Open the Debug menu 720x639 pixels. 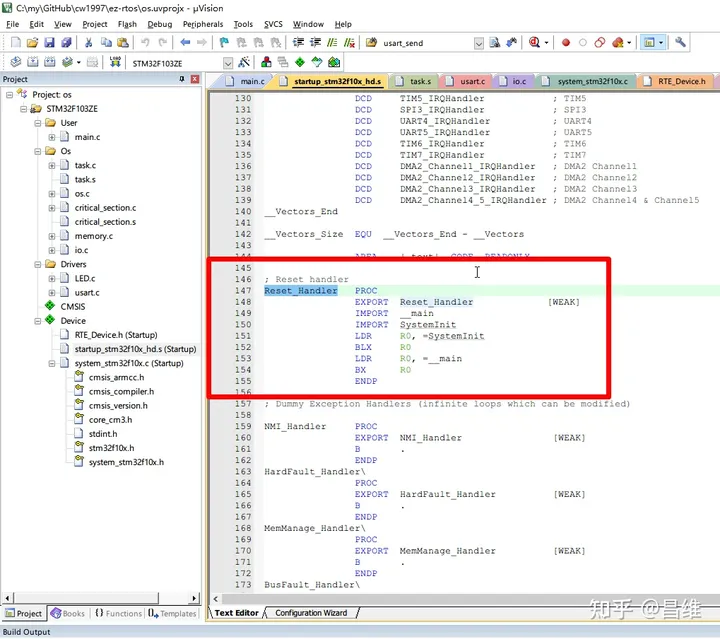[160, 24]
